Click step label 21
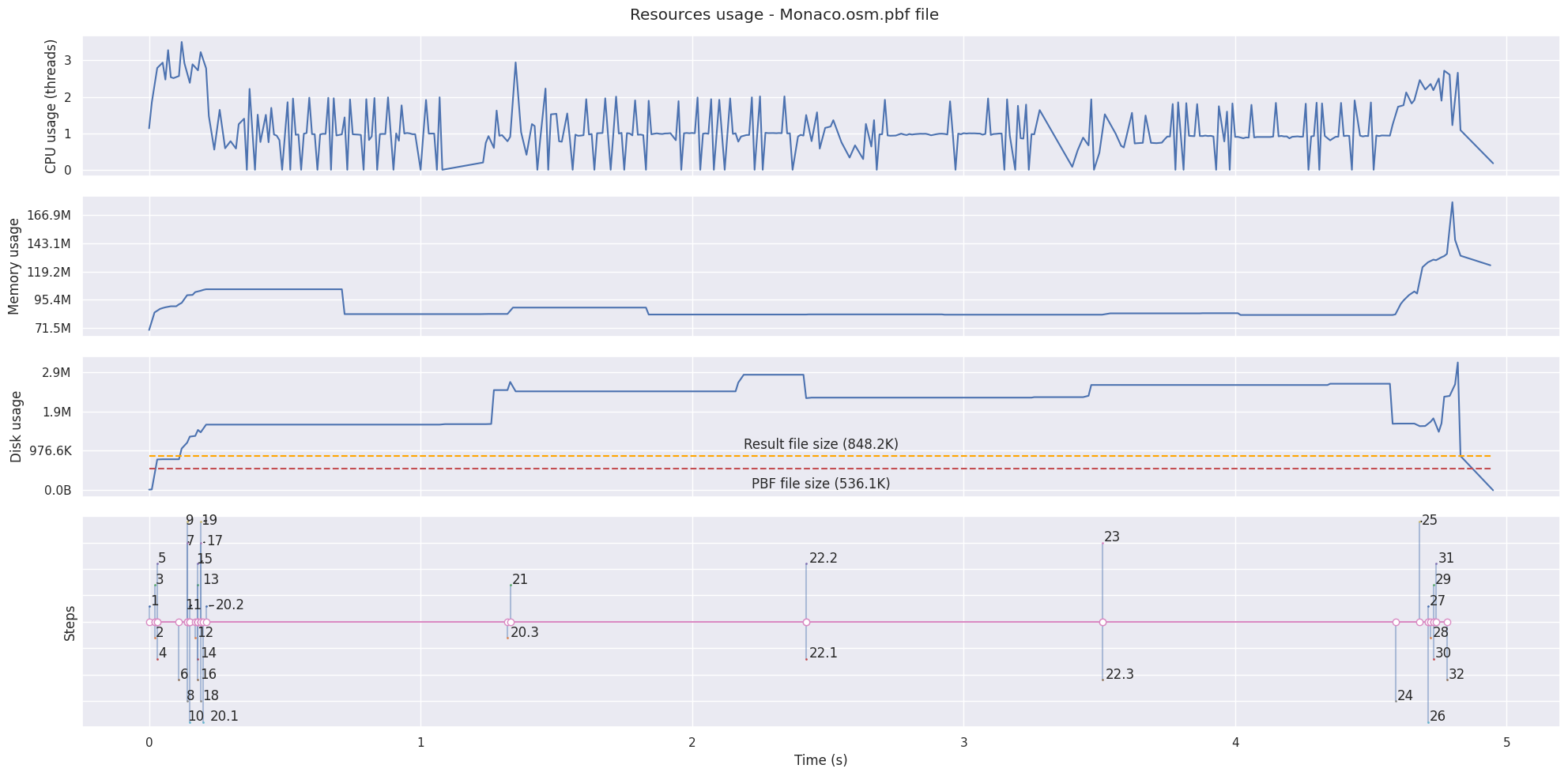Screen dimensions: 1568x776 coord(520,580)
